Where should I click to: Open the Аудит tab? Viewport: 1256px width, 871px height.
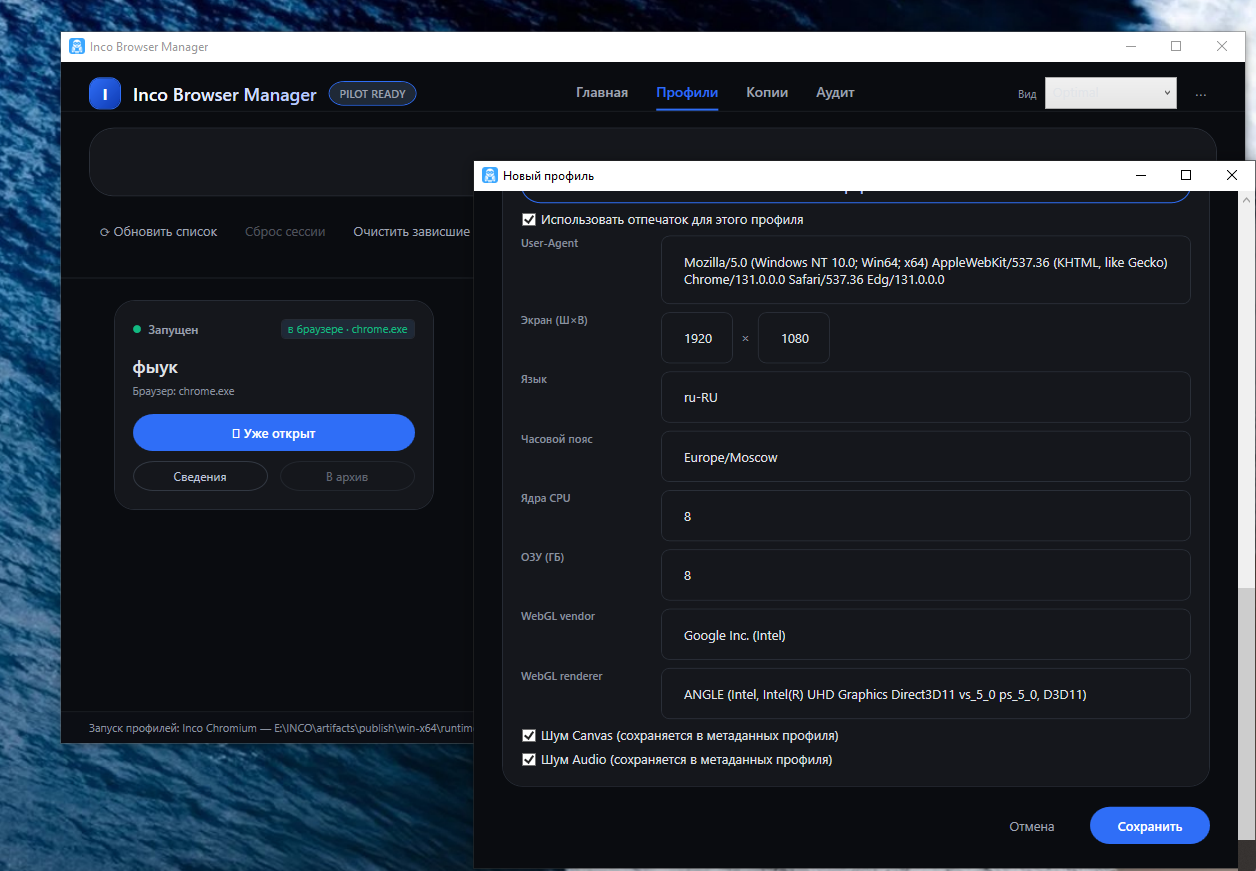coord(835,92)
